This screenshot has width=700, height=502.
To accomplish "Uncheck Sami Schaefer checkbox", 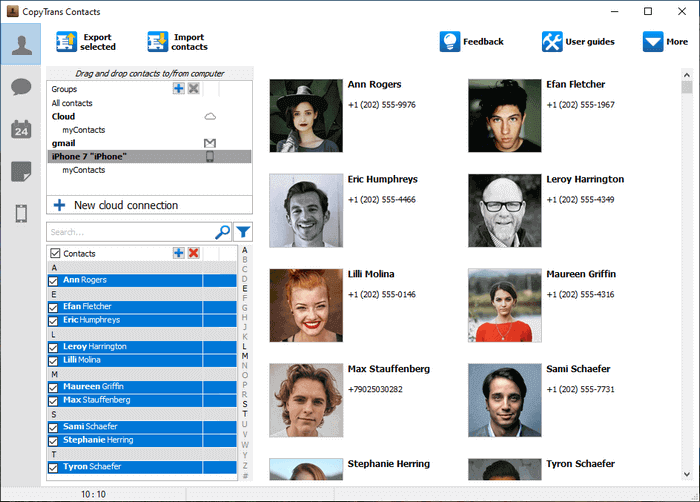I will [x=53, y=427].
